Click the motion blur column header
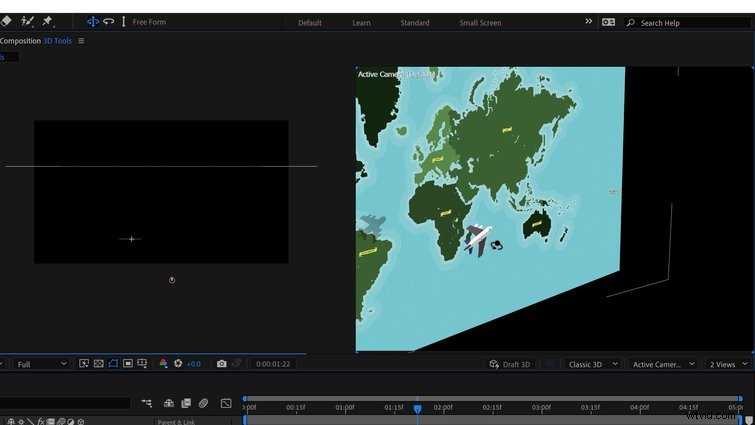This screenshot has height=425, width=755. click(61, 422)
